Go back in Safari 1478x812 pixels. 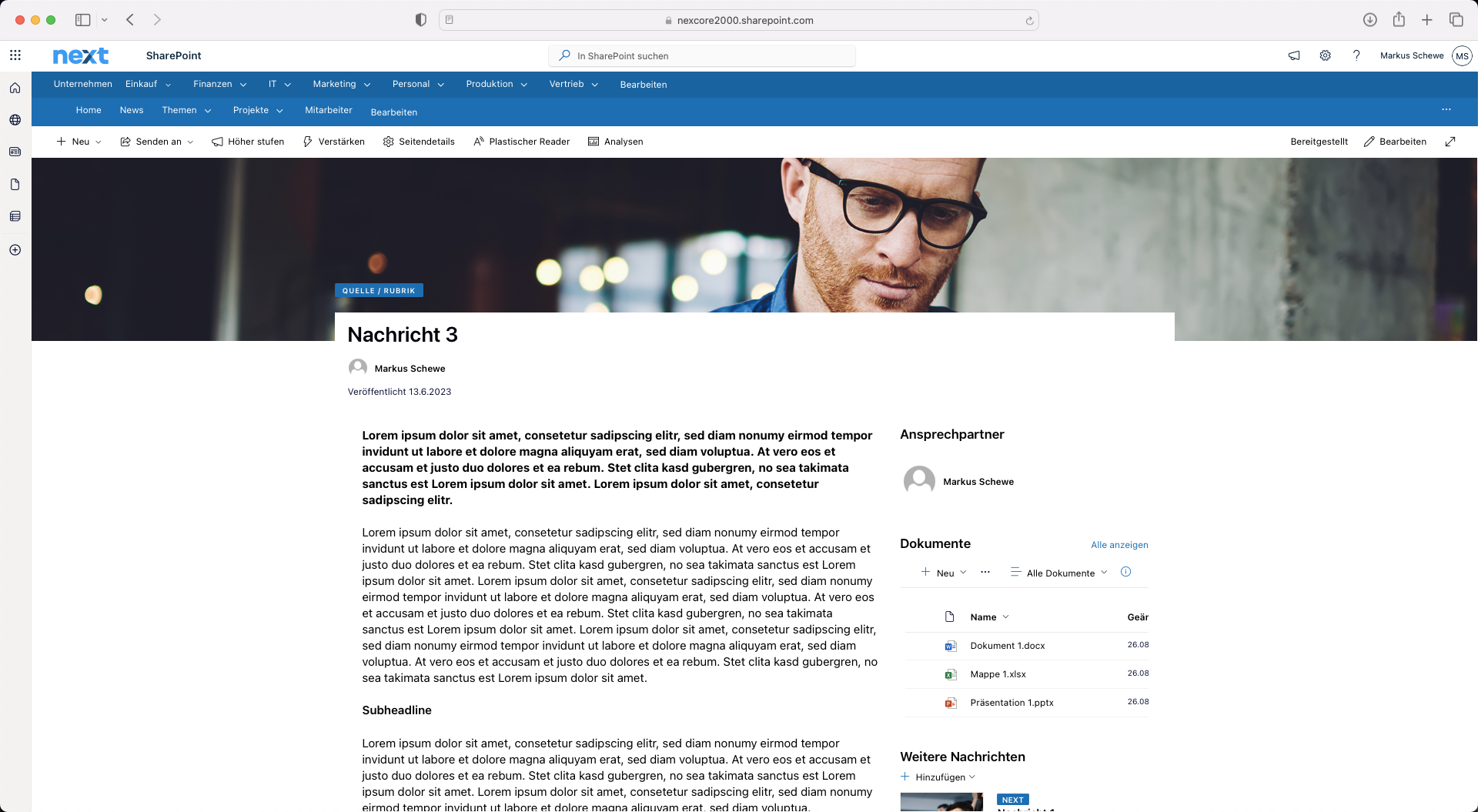point(130,20)
